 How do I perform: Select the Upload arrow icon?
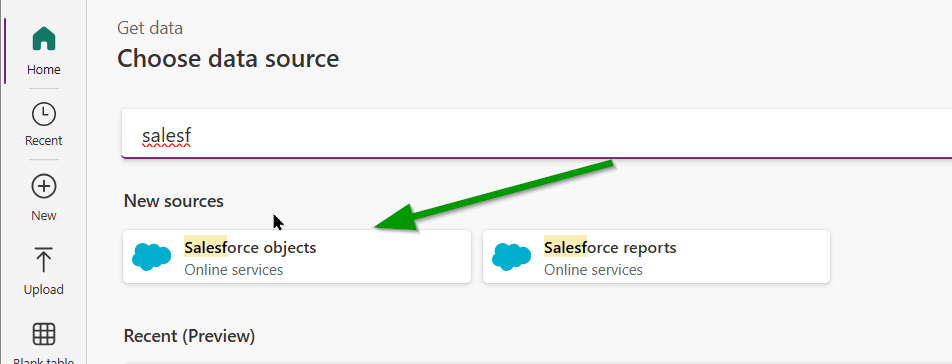coord(44,260)
